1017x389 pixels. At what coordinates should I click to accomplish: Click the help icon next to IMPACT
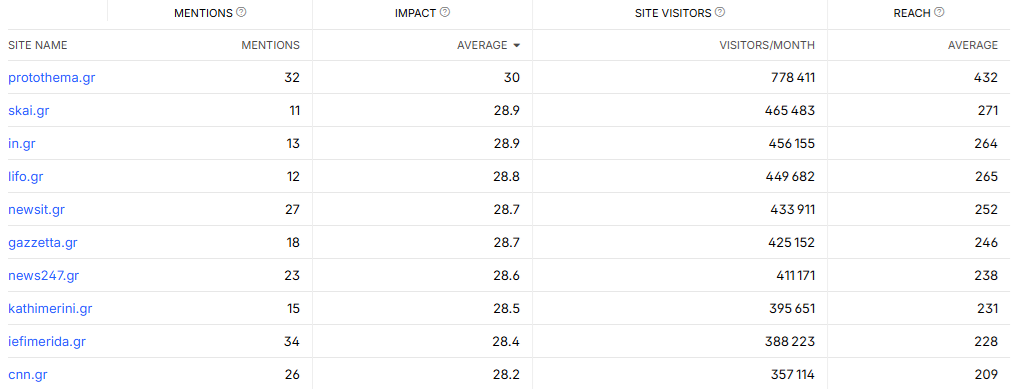tap(445, 12)
